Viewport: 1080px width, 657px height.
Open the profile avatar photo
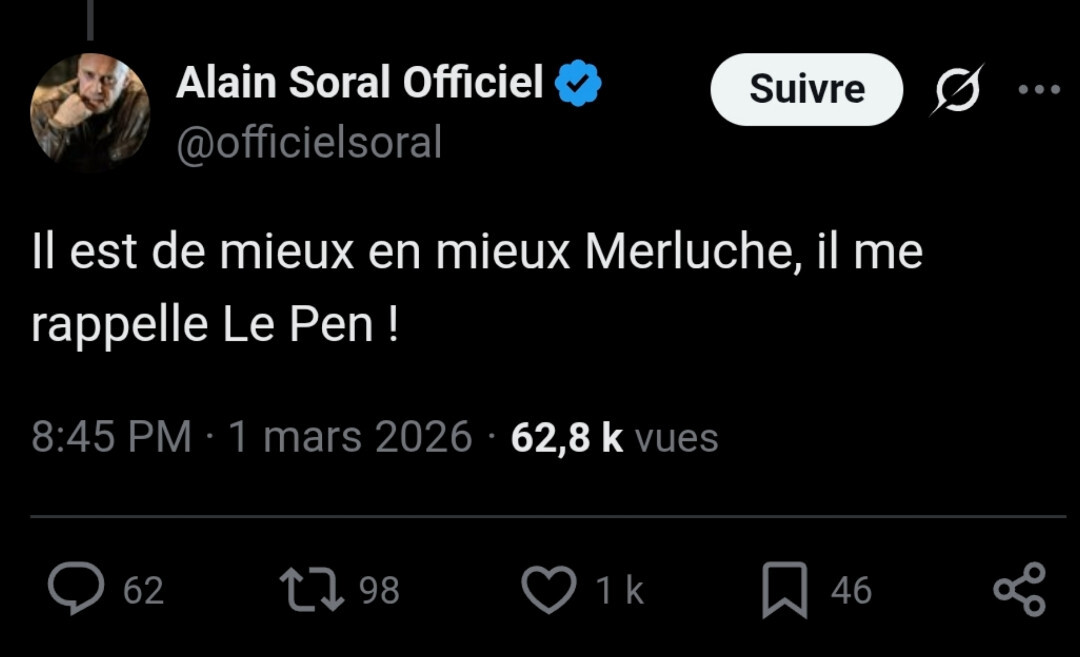[90, 109]
